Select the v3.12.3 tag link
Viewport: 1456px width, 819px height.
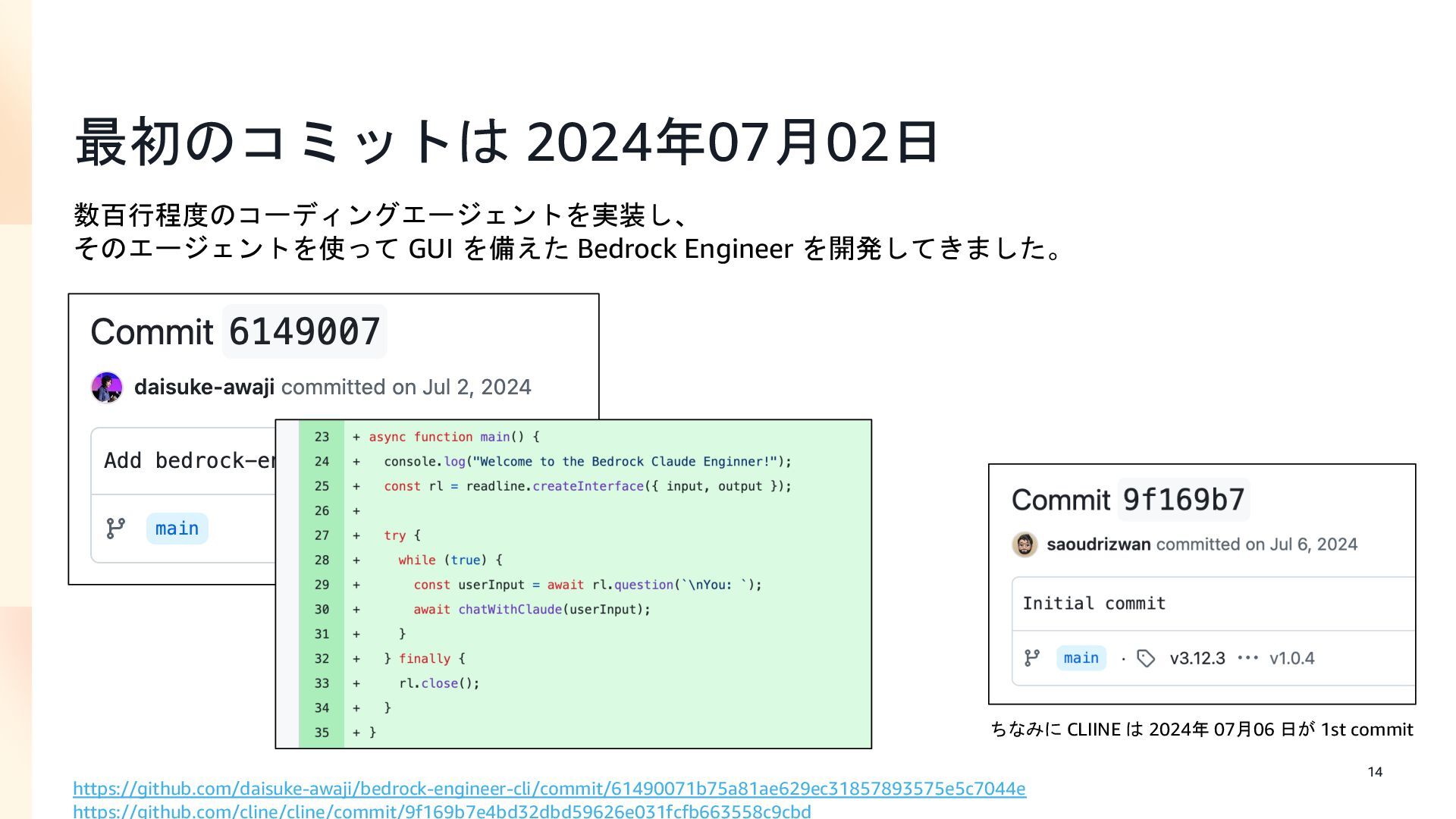tap(1197, 658)
